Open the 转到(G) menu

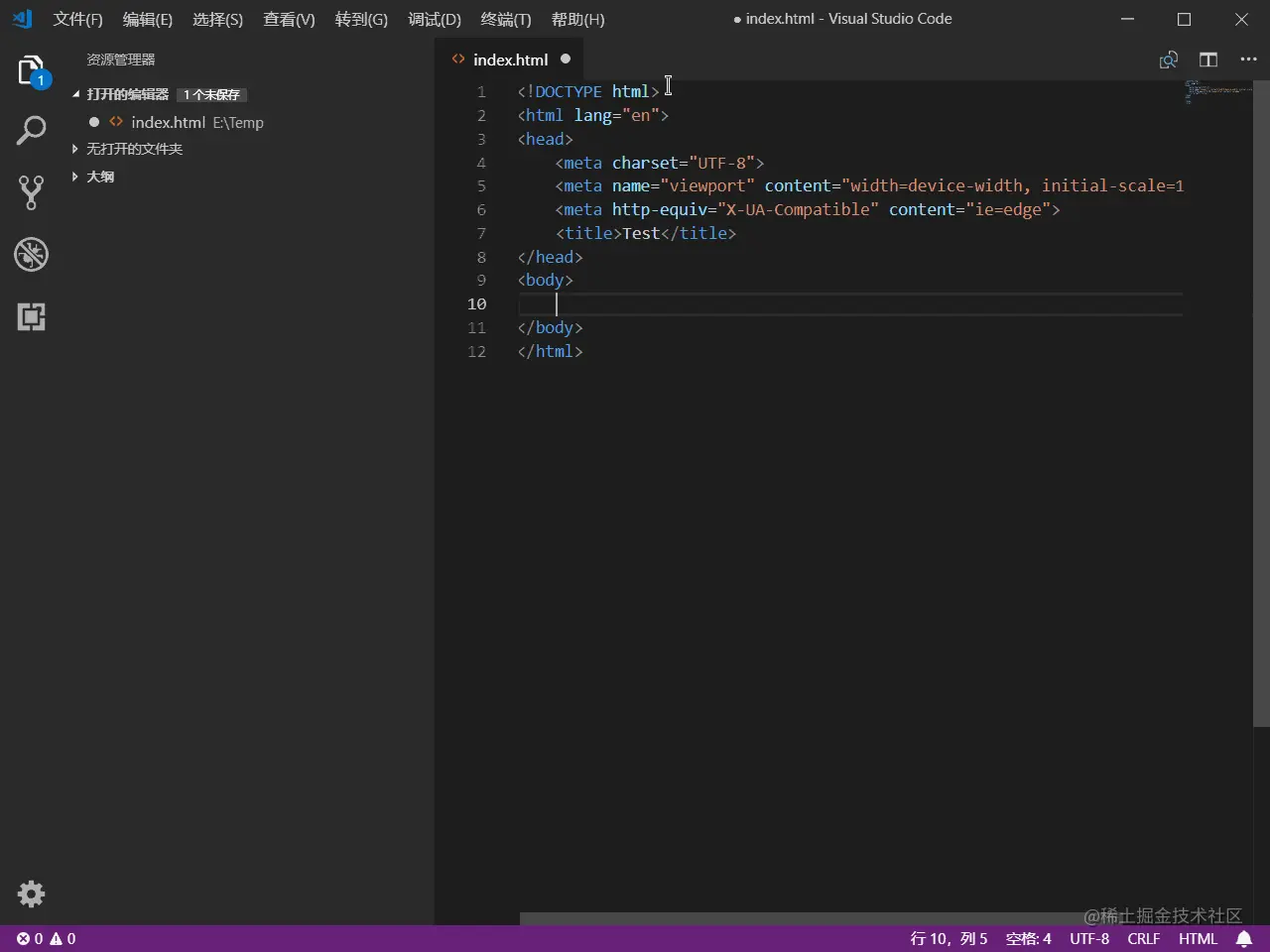tap(361, 19)
